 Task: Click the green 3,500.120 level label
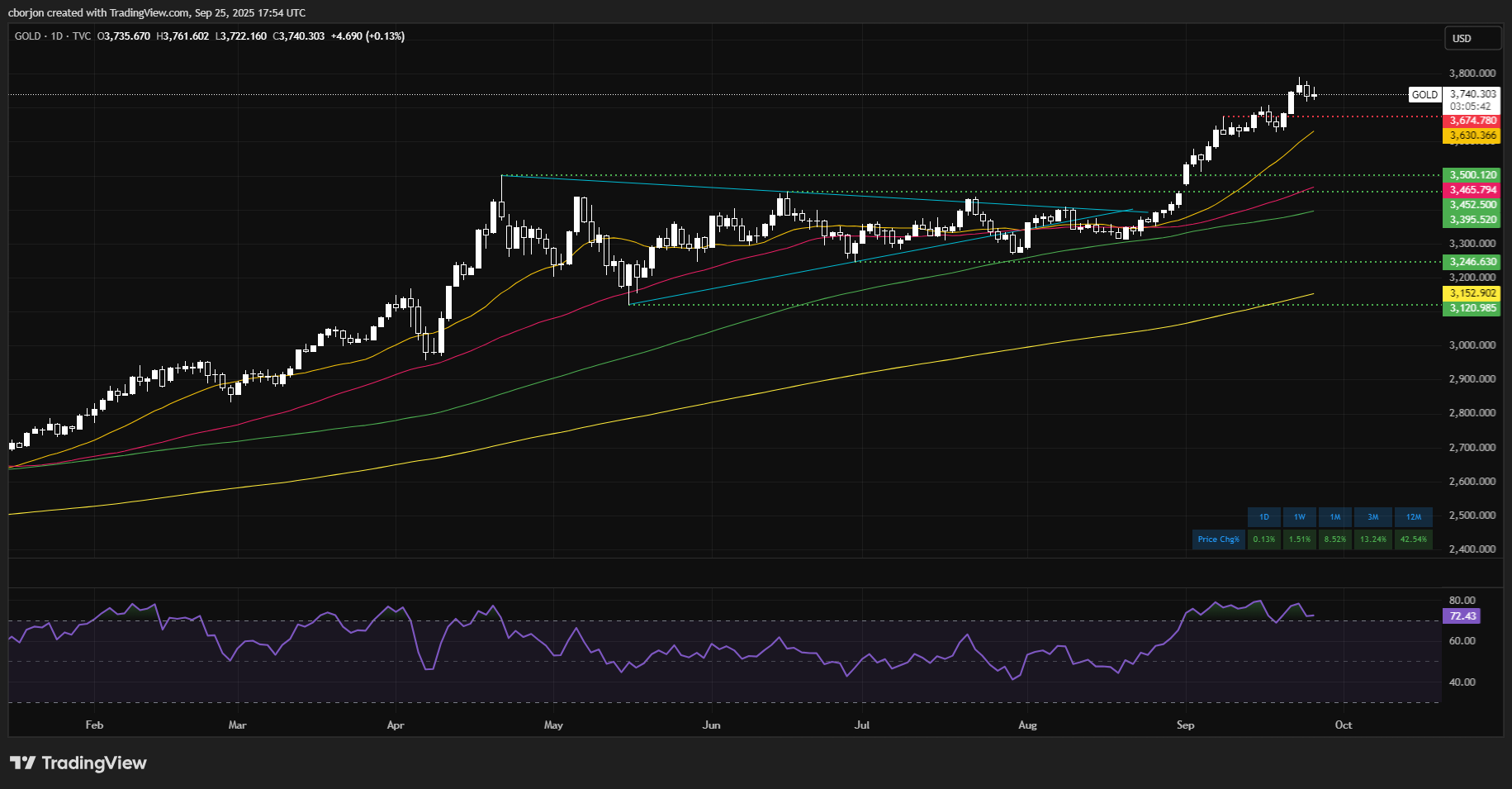point(1473,175)
